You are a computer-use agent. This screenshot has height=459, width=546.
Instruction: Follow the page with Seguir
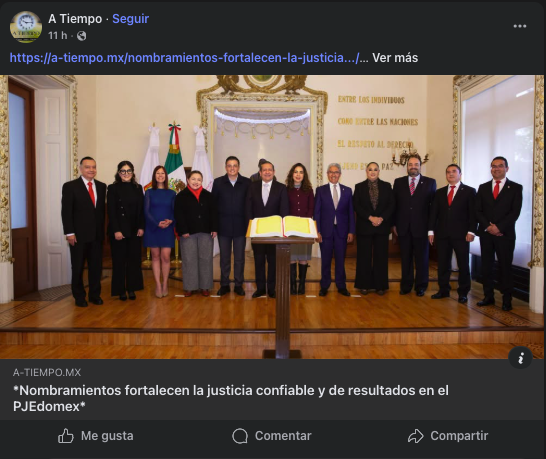click(131, 19)
